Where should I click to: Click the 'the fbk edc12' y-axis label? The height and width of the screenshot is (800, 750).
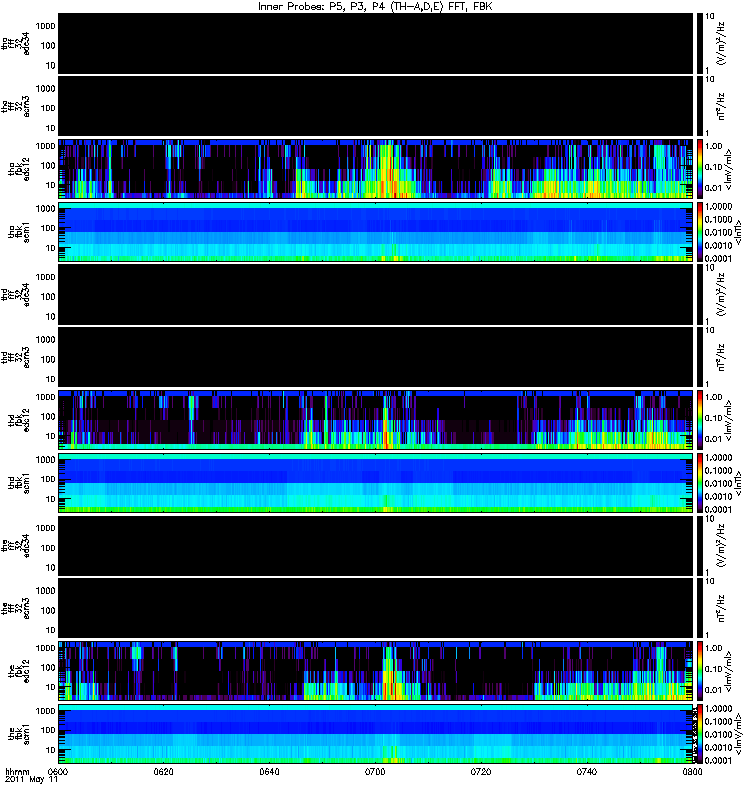[19, 671]
